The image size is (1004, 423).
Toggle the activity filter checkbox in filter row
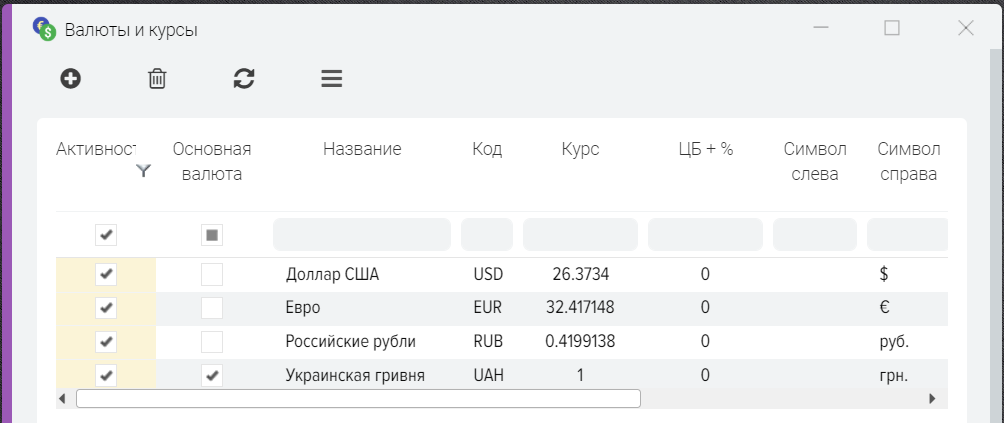click(106, 235)
